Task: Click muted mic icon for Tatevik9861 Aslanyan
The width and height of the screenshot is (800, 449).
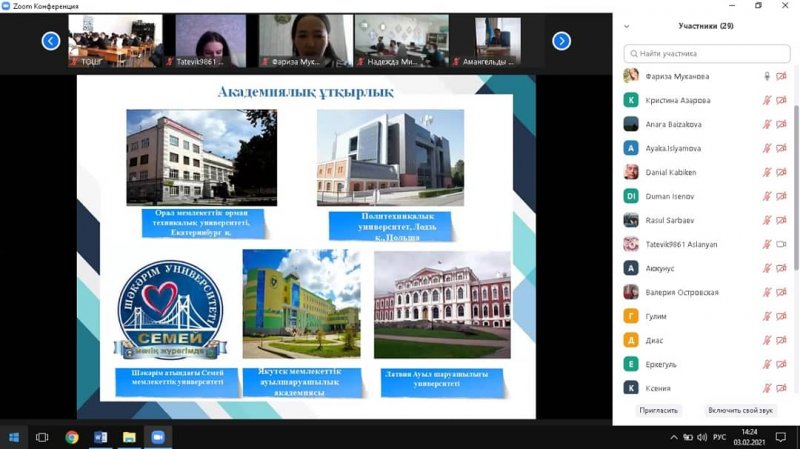Action: tap(766, 244)
